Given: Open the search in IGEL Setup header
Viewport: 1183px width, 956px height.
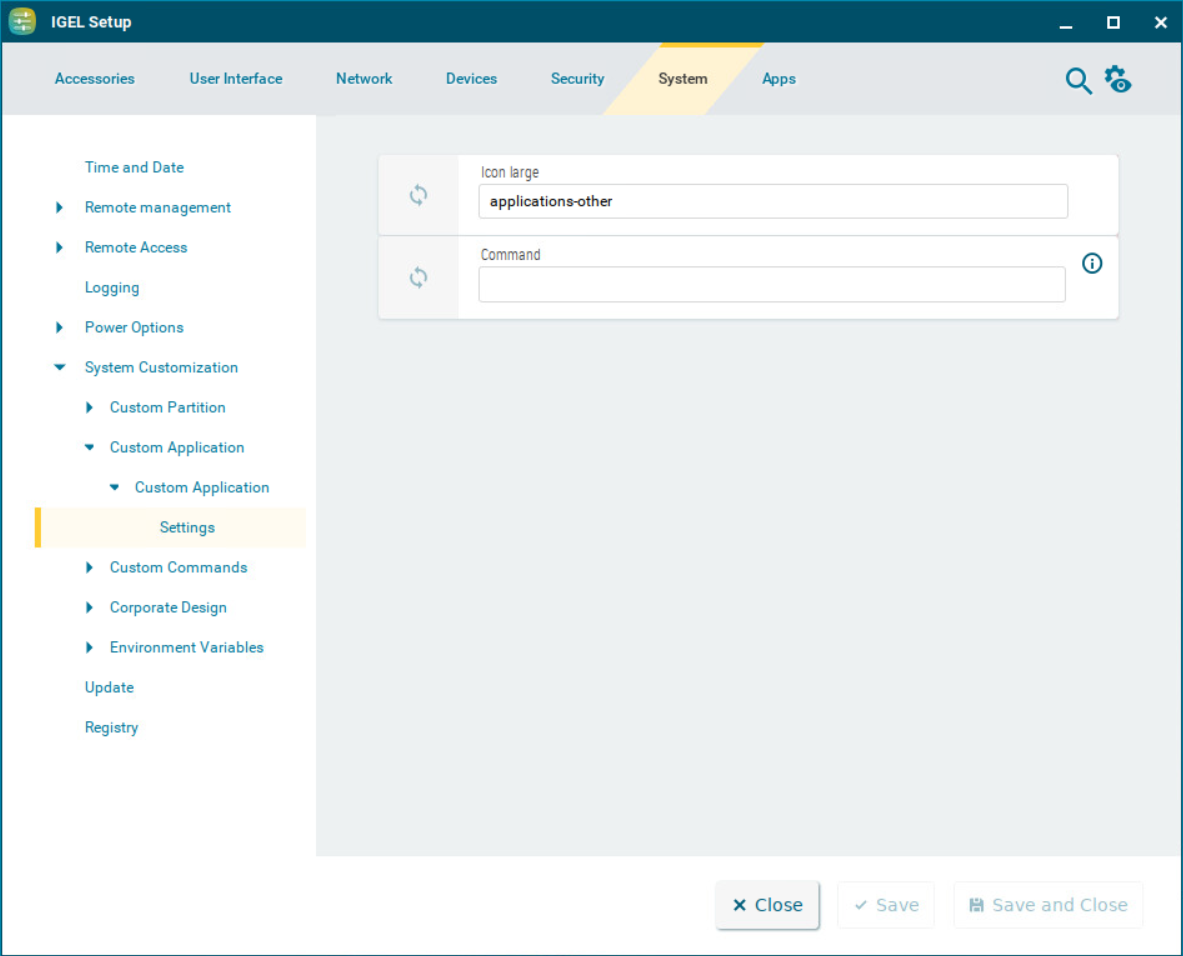Looking at the screenshot, I should pos(1079,81).
